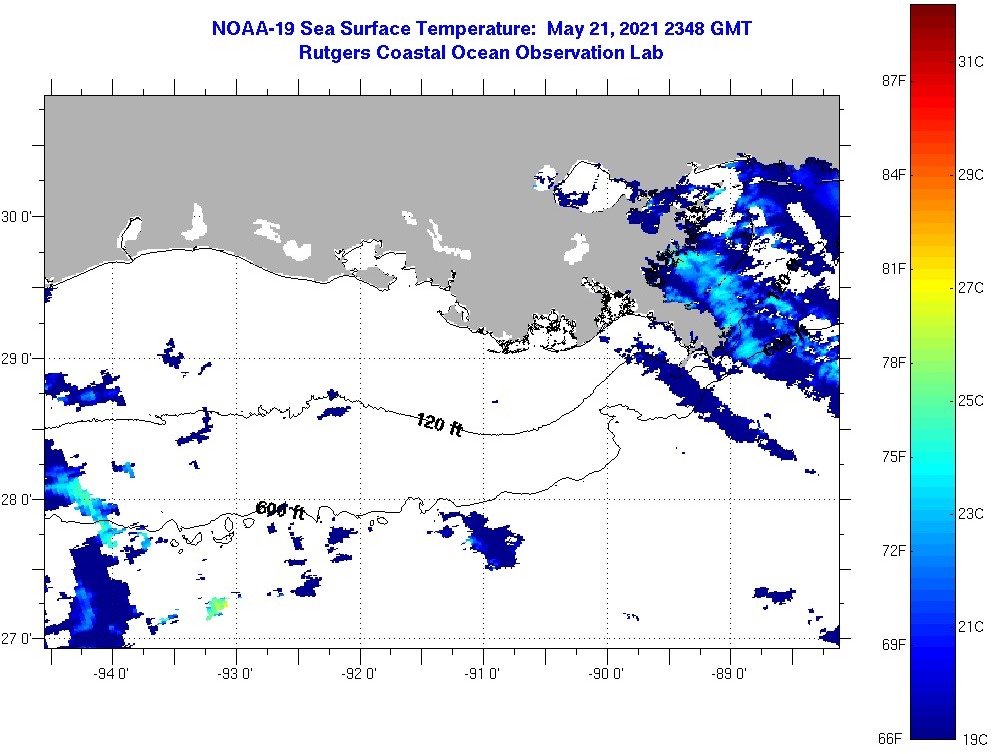The image size is (992, 754).
Task: Click the '78F' colorbar label
Action: click(x=893, y=362)
